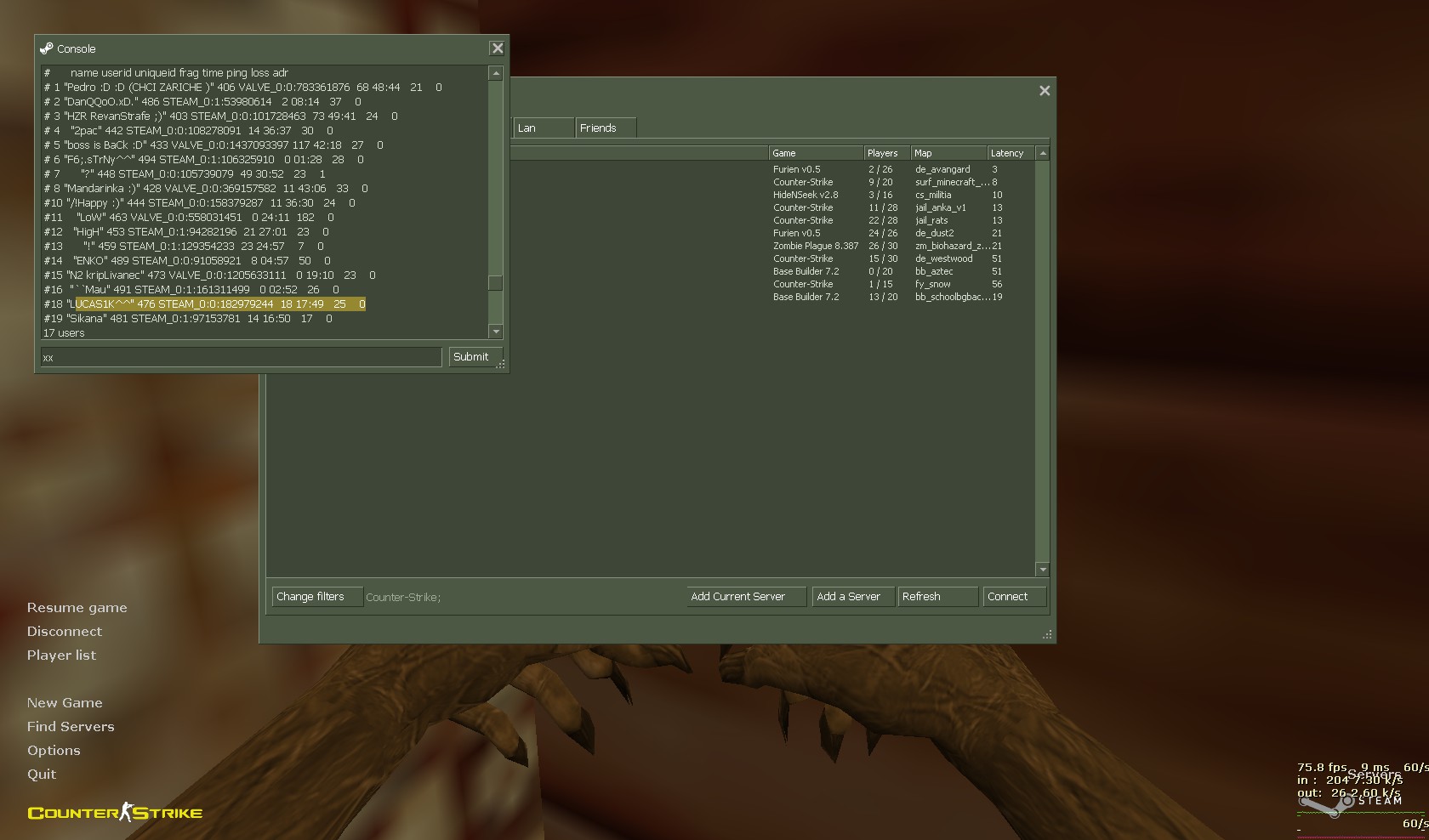Click the 2pac console line
Viewport: 1429px width, 840px height.
pos(189,131)
